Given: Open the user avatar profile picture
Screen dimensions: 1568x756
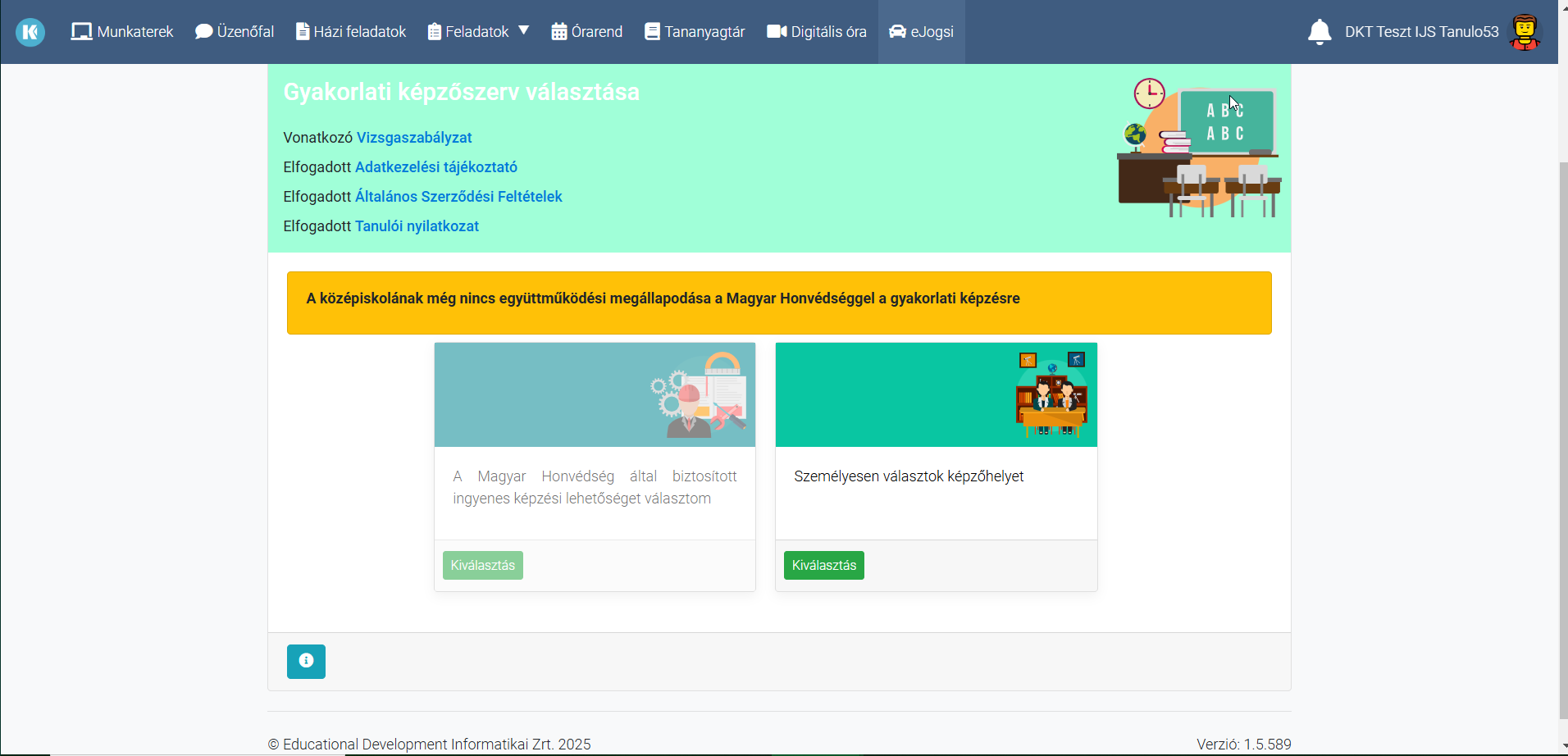Looking at the screenshot, I should pyautogui.click(x=1525, y=32).
